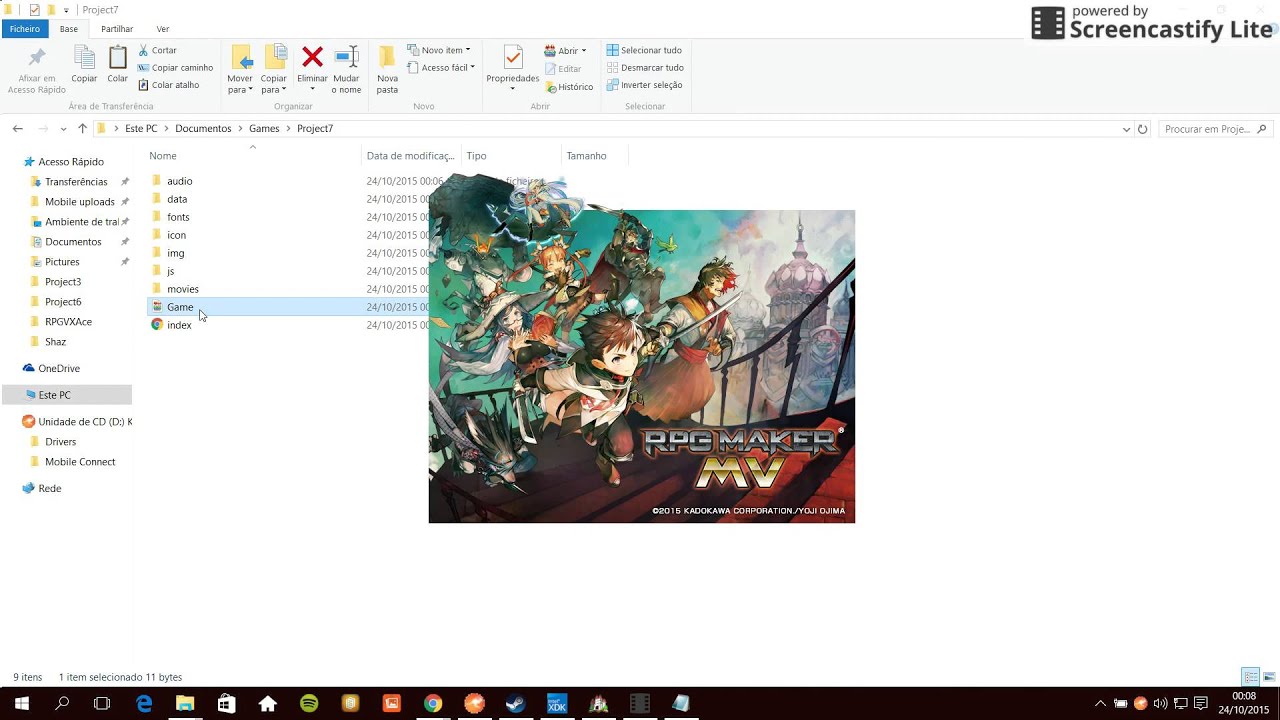Click the Cortar scissors option
This screenshot has width=1280, height=720.
click(158, 50)
